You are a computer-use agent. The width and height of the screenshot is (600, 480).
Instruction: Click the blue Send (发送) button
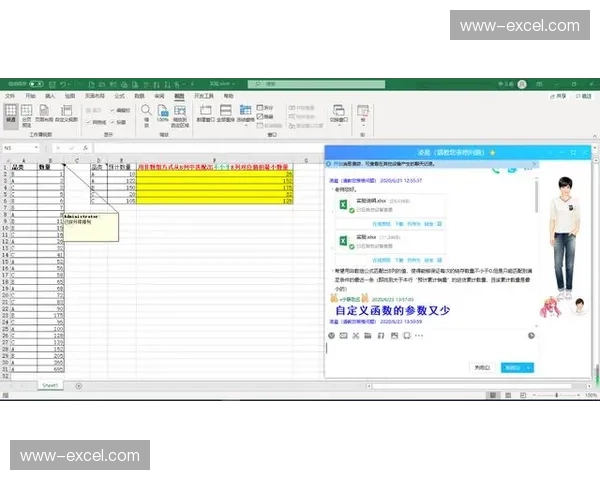[x=513, y=367]
